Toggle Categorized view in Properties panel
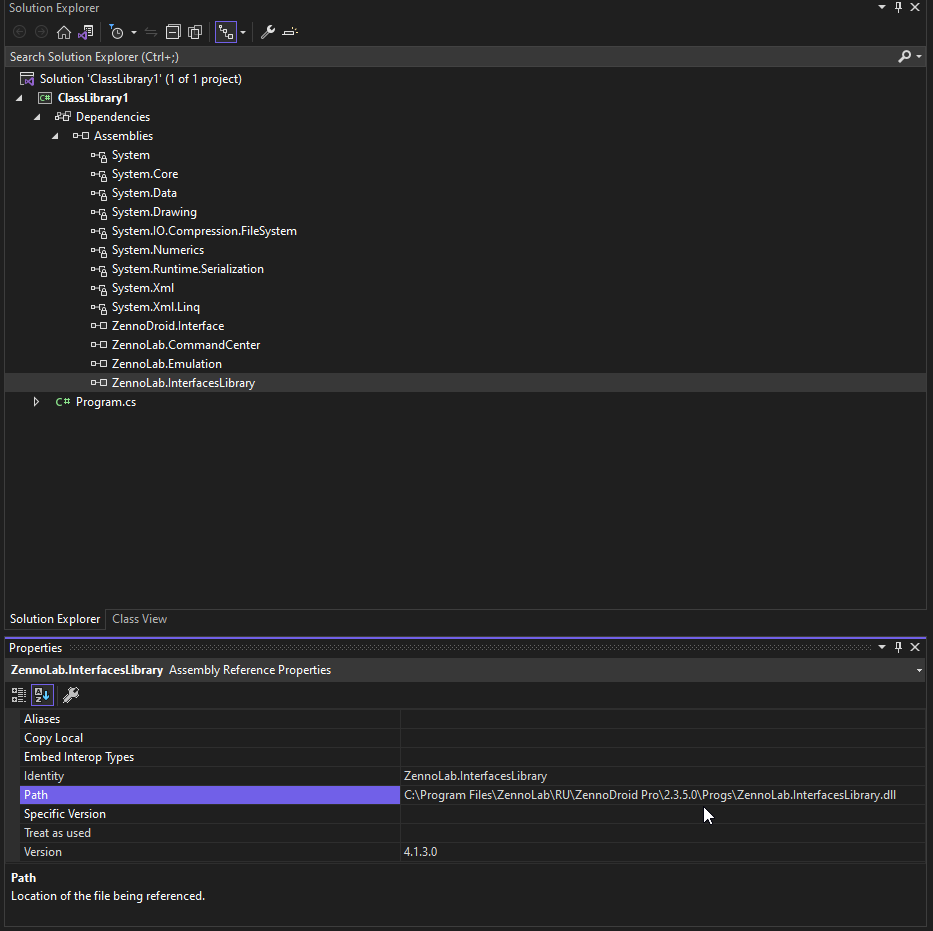The height and width of the screenshot is (931, 933). 19,695
